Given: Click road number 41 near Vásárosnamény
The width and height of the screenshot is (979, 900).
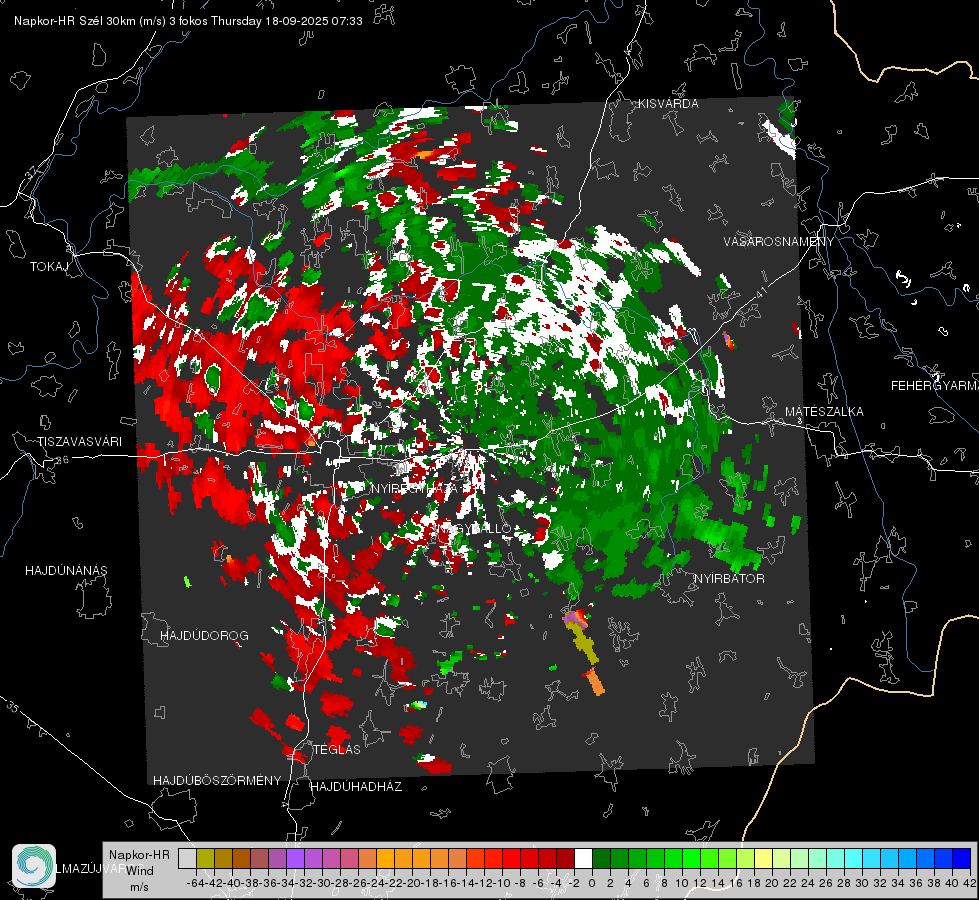Looking at the screenshot, I should tap(760, 291).
